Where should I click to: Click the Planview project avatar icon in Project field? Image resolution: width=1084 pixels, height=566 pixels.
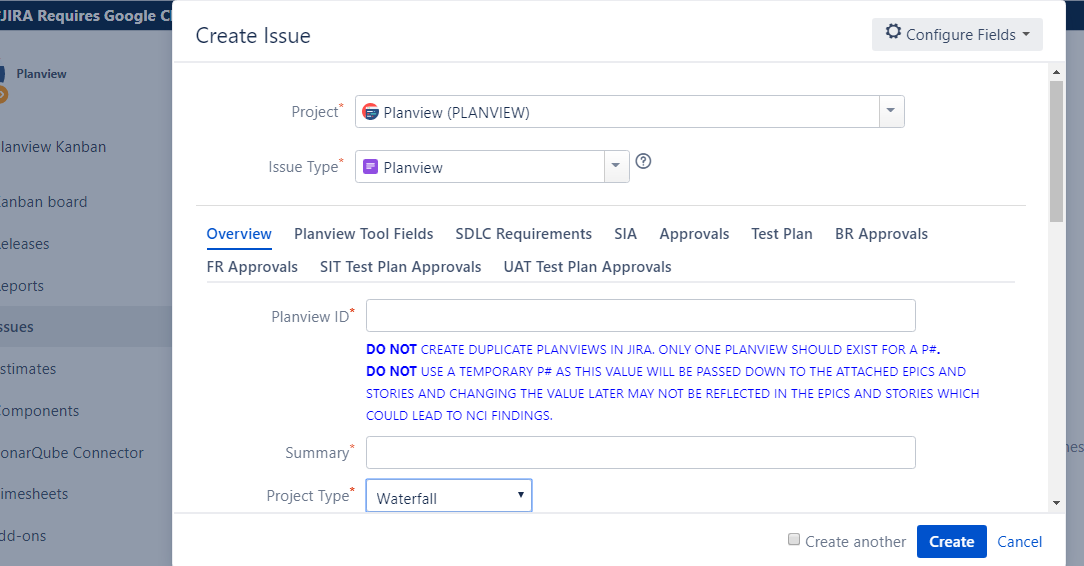point(371,111)
